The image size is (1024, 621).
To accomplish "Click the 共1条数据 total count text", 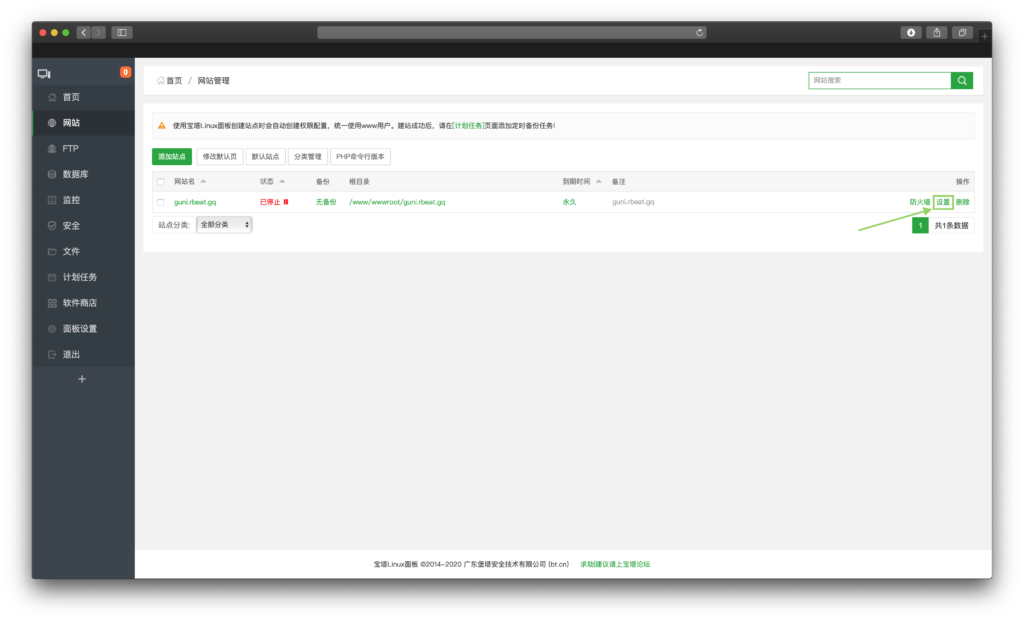I will pyautogui.click(x=952, y=226).
